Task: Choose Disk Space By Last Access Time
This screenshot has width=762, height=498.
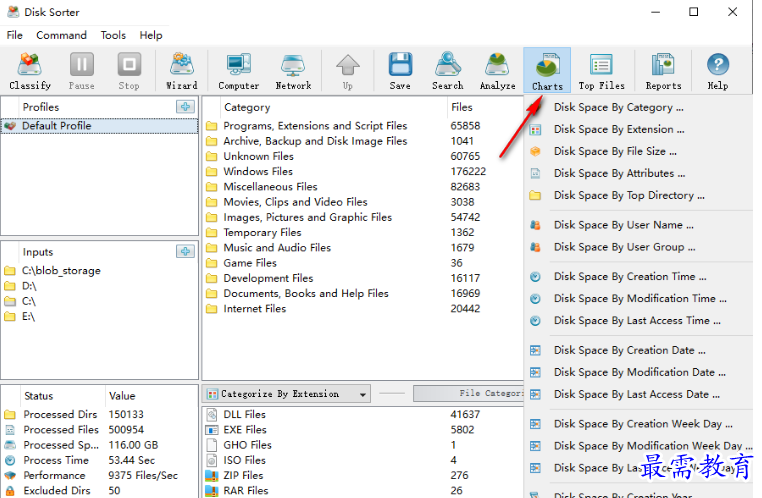Action: (639, 321)
